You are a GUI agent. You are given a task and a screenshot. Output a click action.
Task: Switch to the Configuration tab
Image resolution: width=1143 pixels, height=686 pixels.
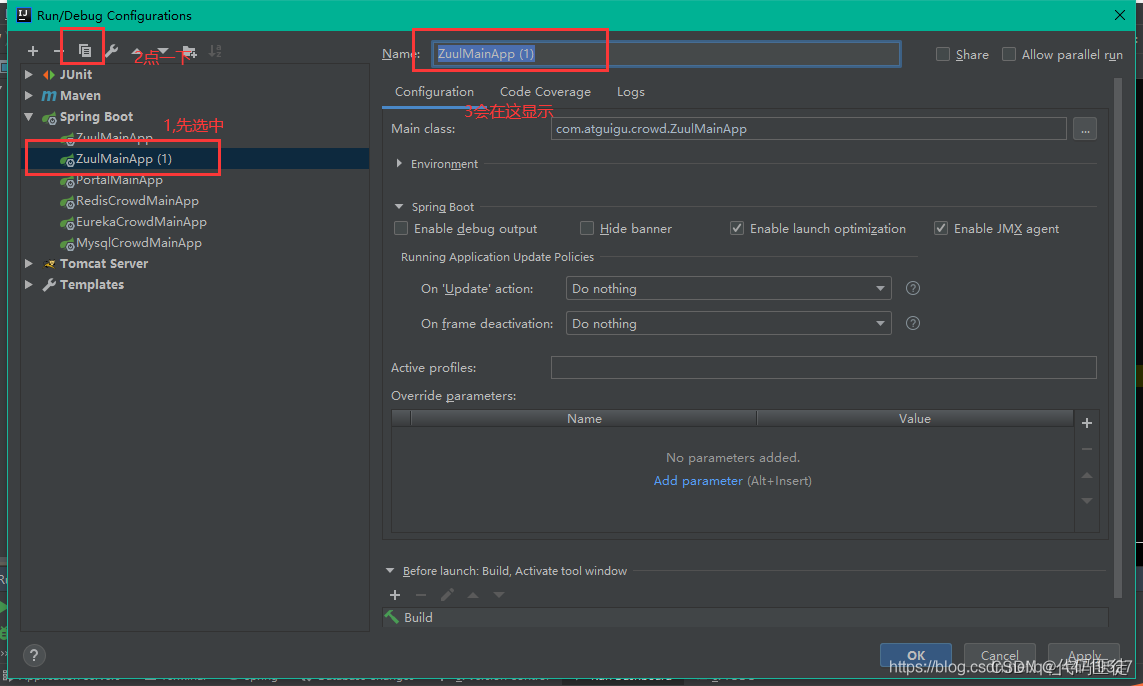click(434, 92)
